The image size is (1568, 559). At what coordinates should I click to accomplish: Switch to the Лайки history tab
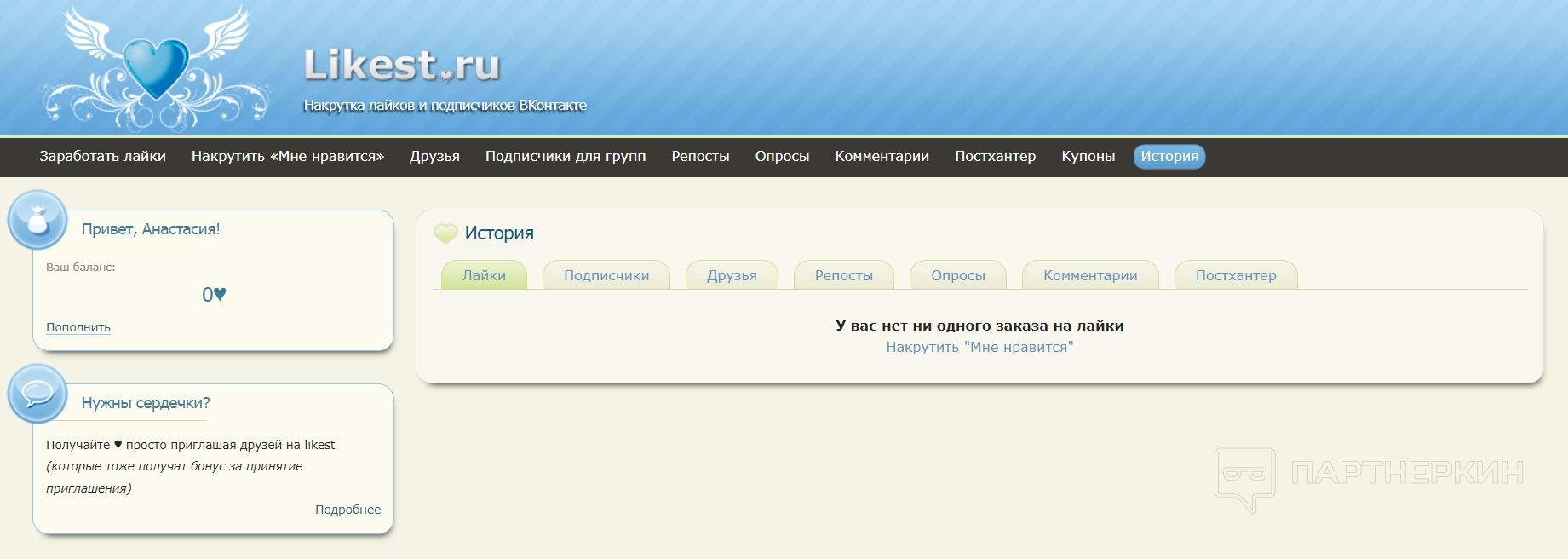click(x=484, y=275)
